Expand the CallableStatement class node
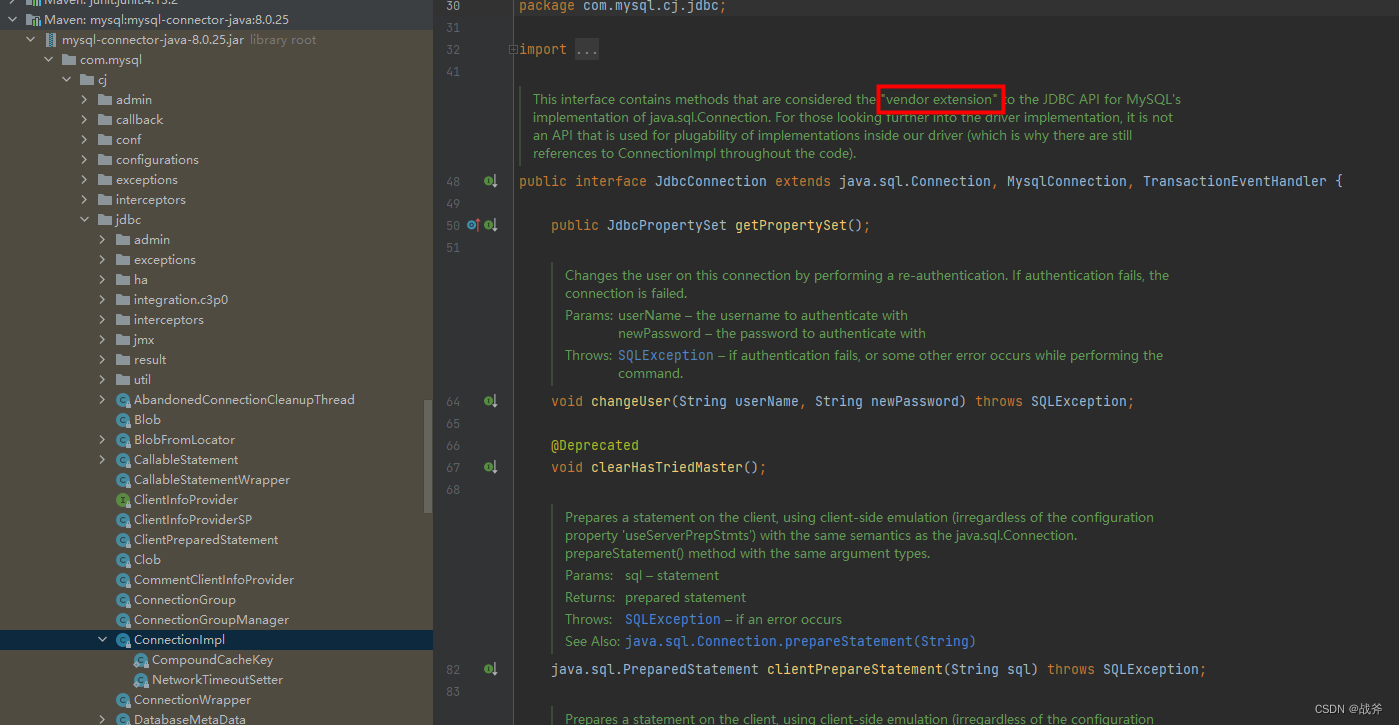The width and height of the screenshot is (1399, 725). (x=103, y=460)
